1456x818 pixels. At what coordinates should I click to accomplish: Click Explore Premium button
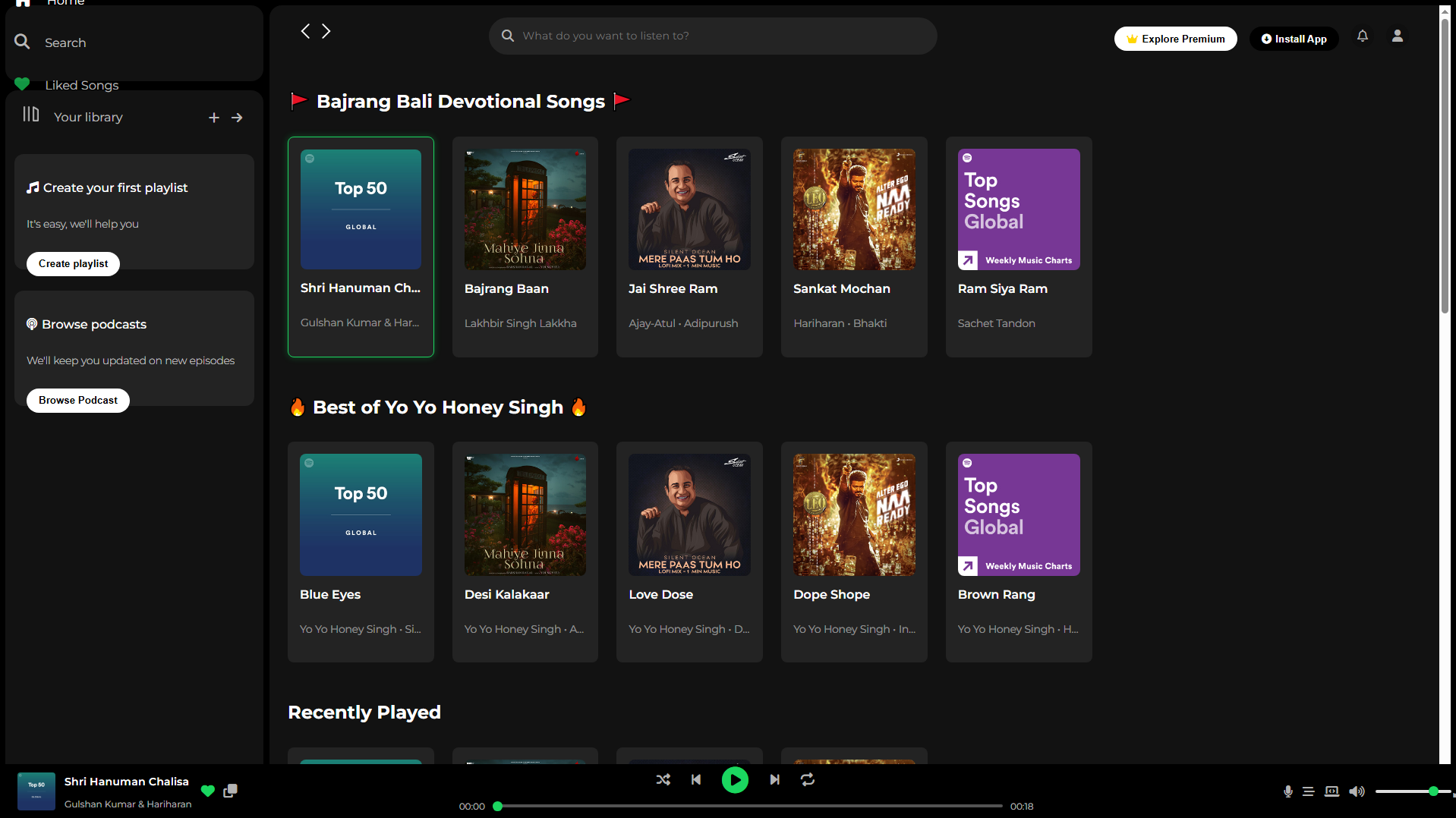click(1175, 39)
